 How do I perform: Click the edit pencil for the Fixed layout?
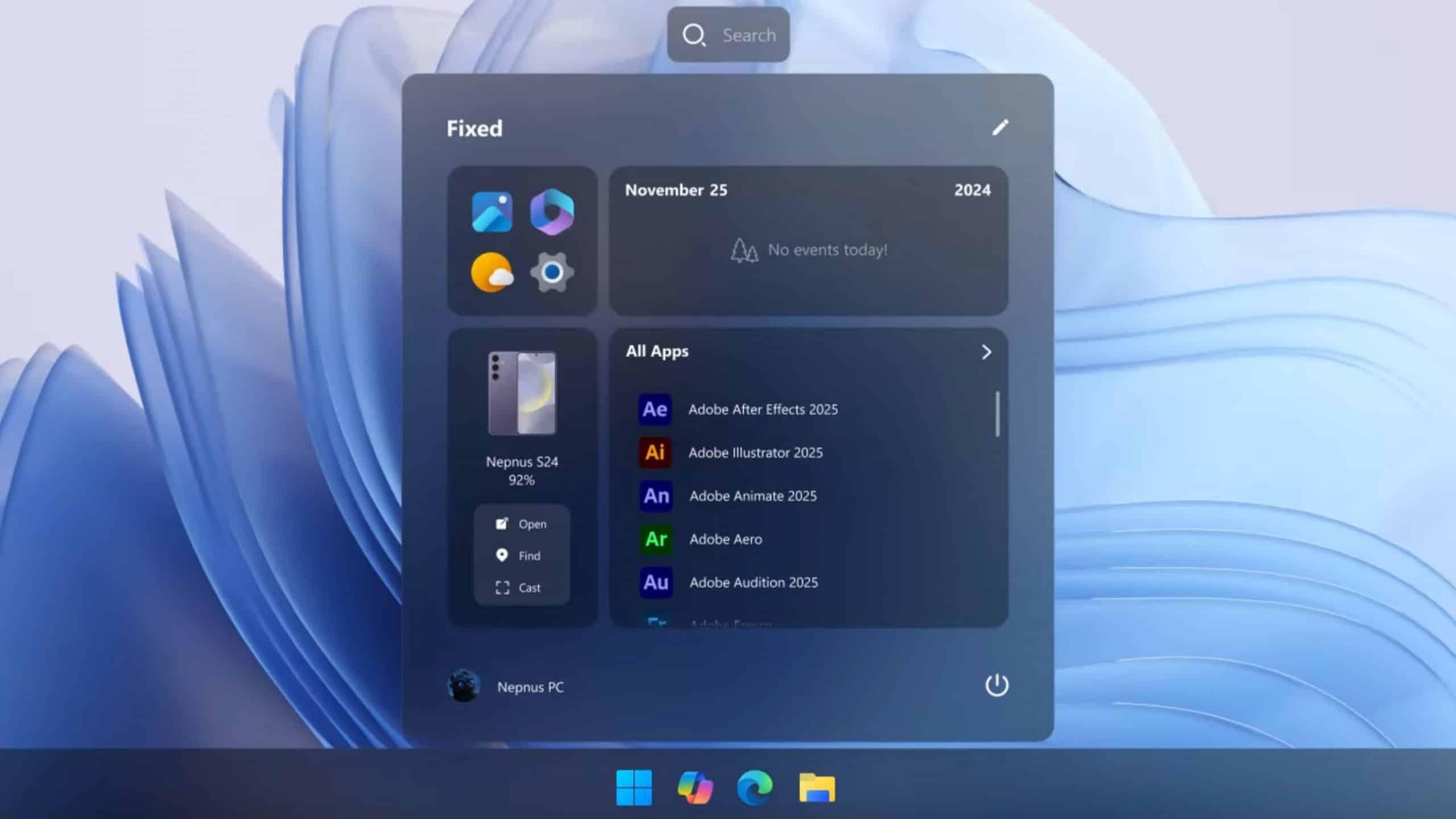pyautogui.click(x=1000, y=128)
